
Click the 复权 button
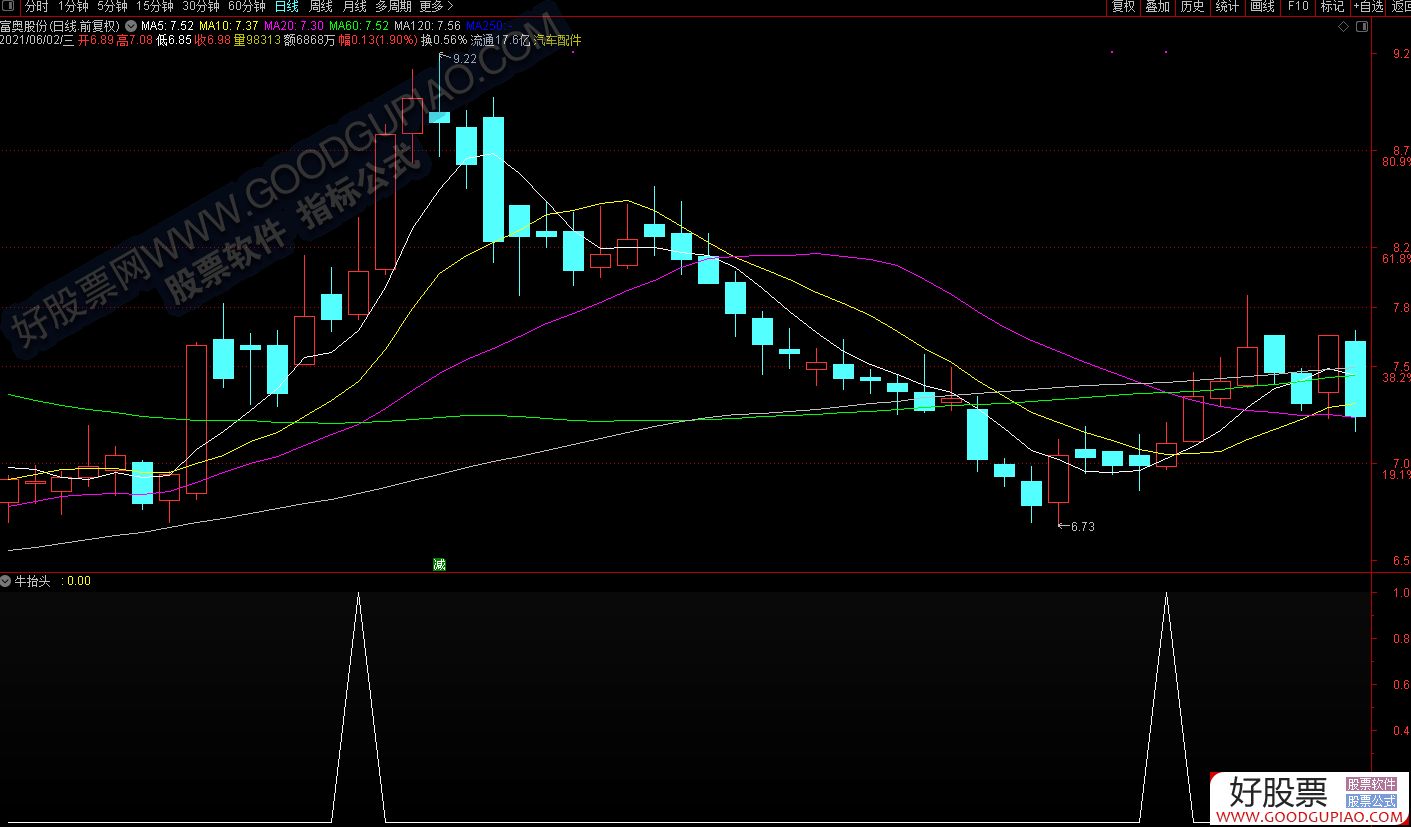pyautogui.click(x=1123, y=6)
